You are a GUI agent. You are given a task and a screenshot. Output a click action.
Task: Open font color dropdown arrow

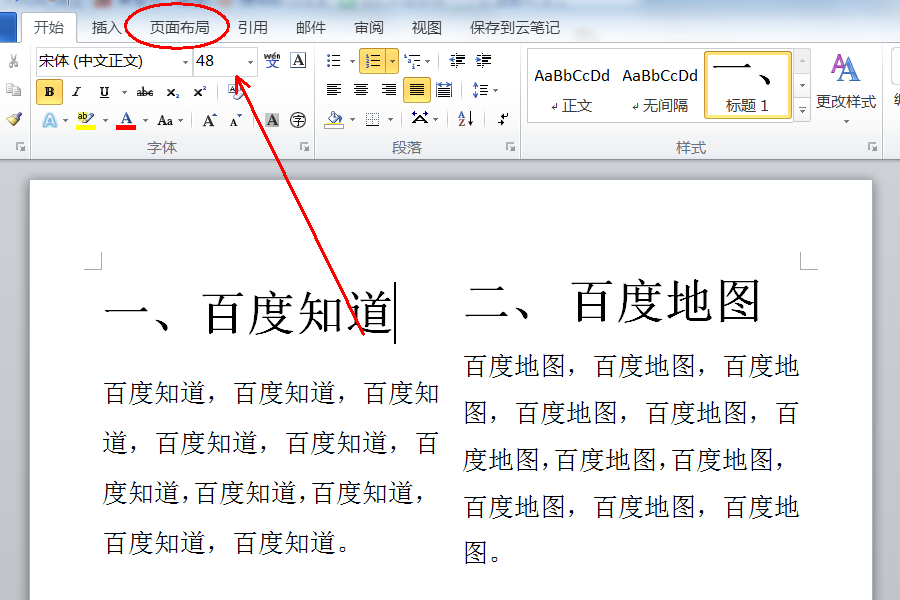(145, 121)
